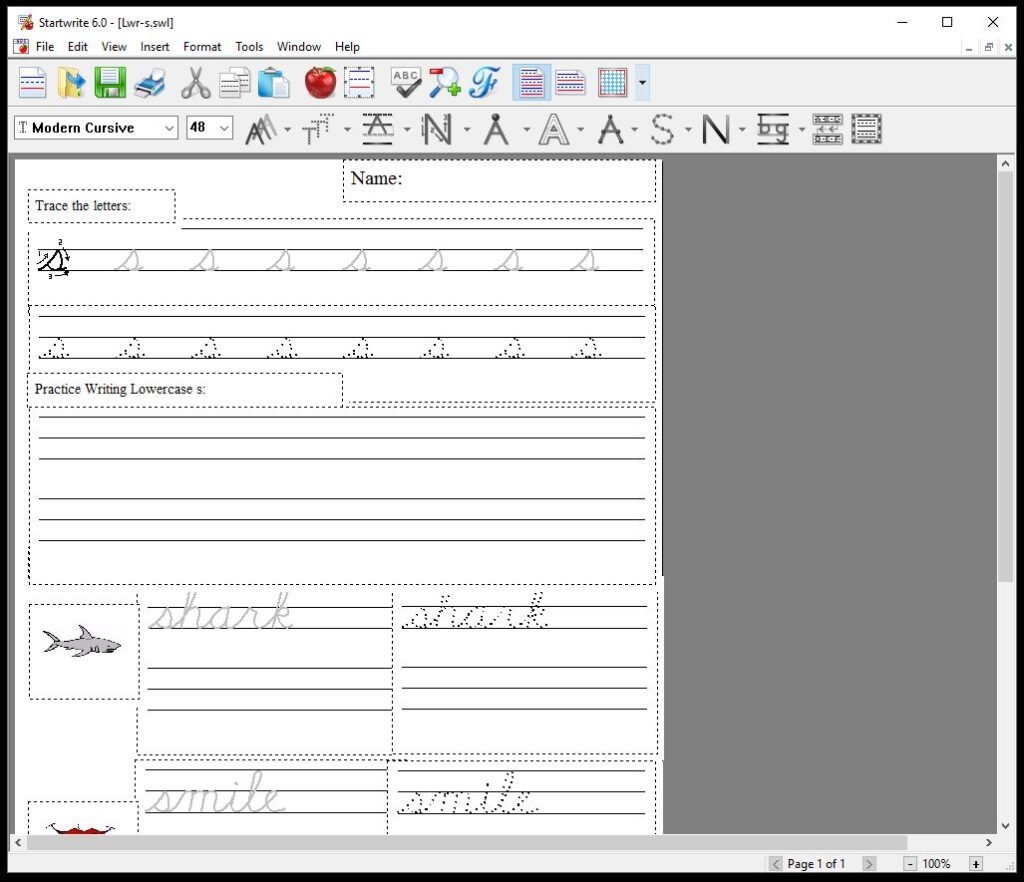
Task: Open the cursive F font icon
Action: (485, 82)
